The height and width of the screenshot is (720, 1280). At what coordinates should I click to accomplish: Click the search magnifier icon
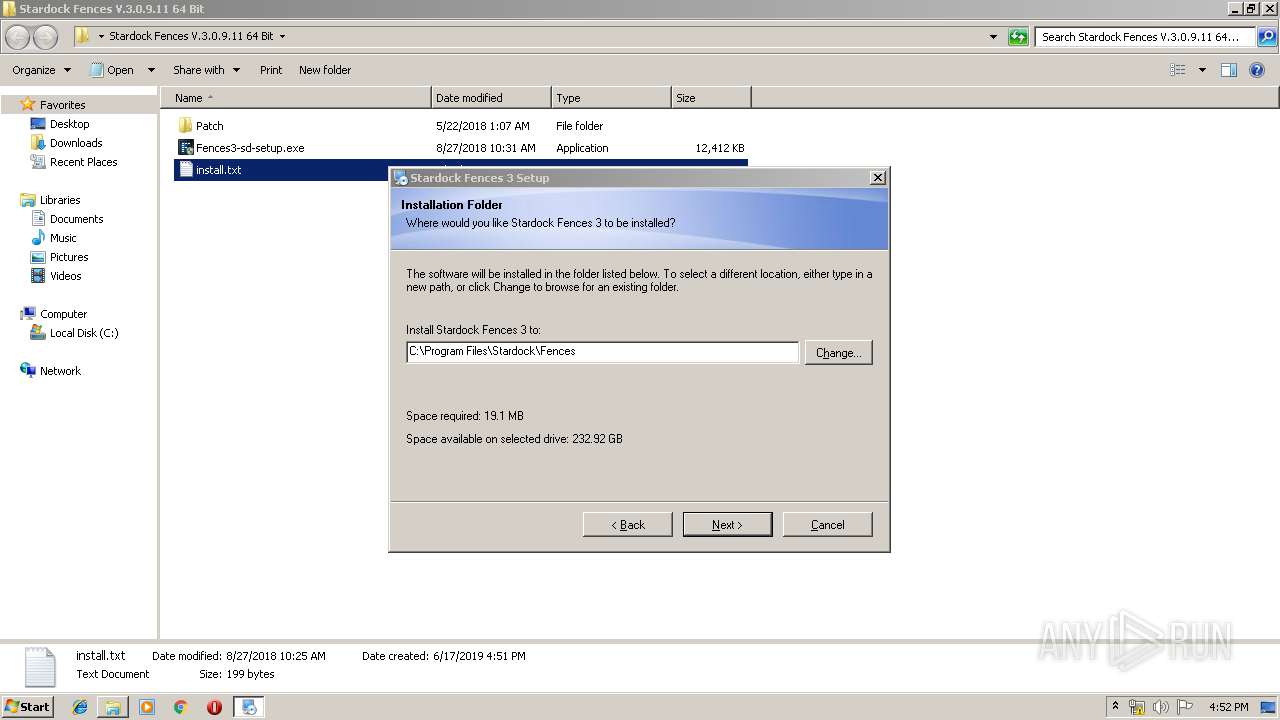(1267, 37)
